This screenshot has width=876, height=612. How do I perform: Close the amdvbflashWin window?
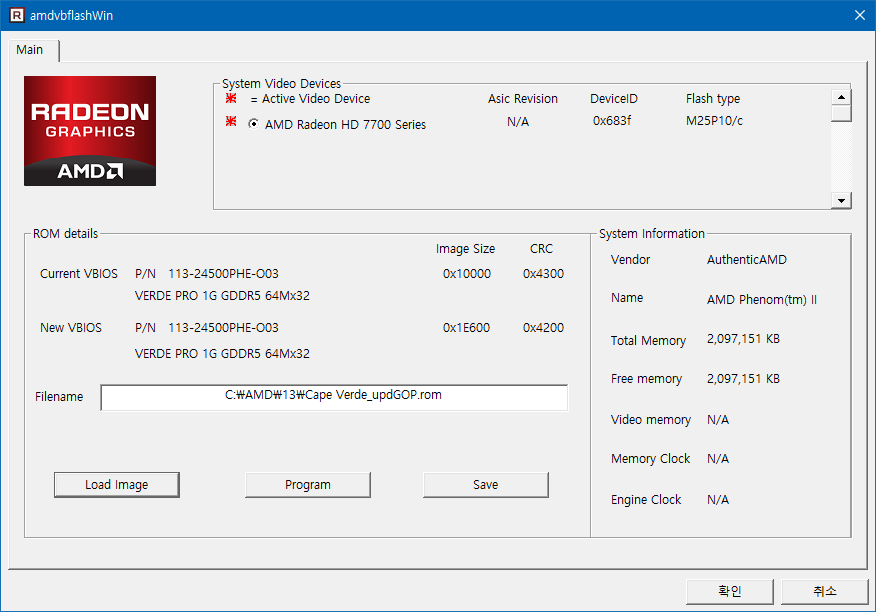tap(860, 15)
